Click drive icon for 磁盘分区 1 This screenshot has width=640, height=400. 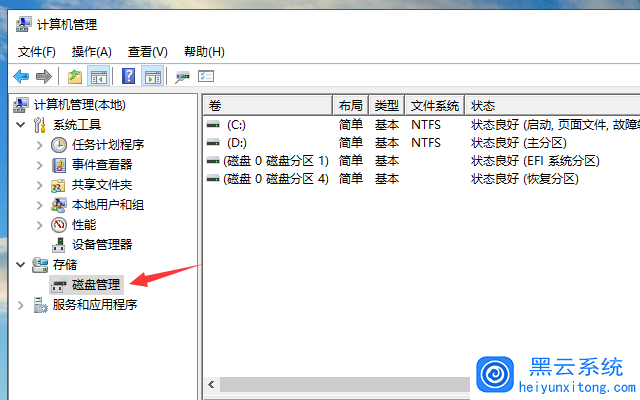(213, 161)
